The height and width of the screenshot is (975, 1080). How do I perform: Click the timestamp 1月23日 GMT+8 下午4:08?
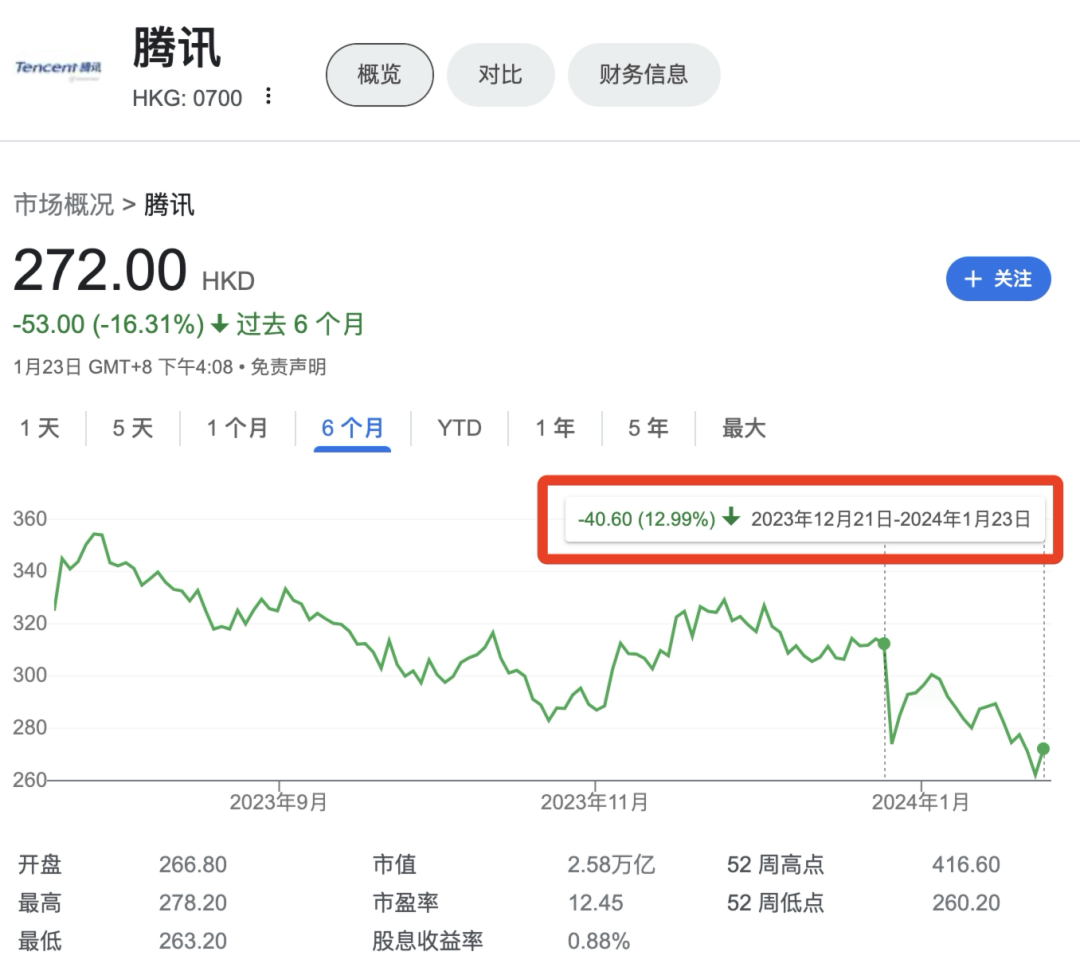(123, 366)
